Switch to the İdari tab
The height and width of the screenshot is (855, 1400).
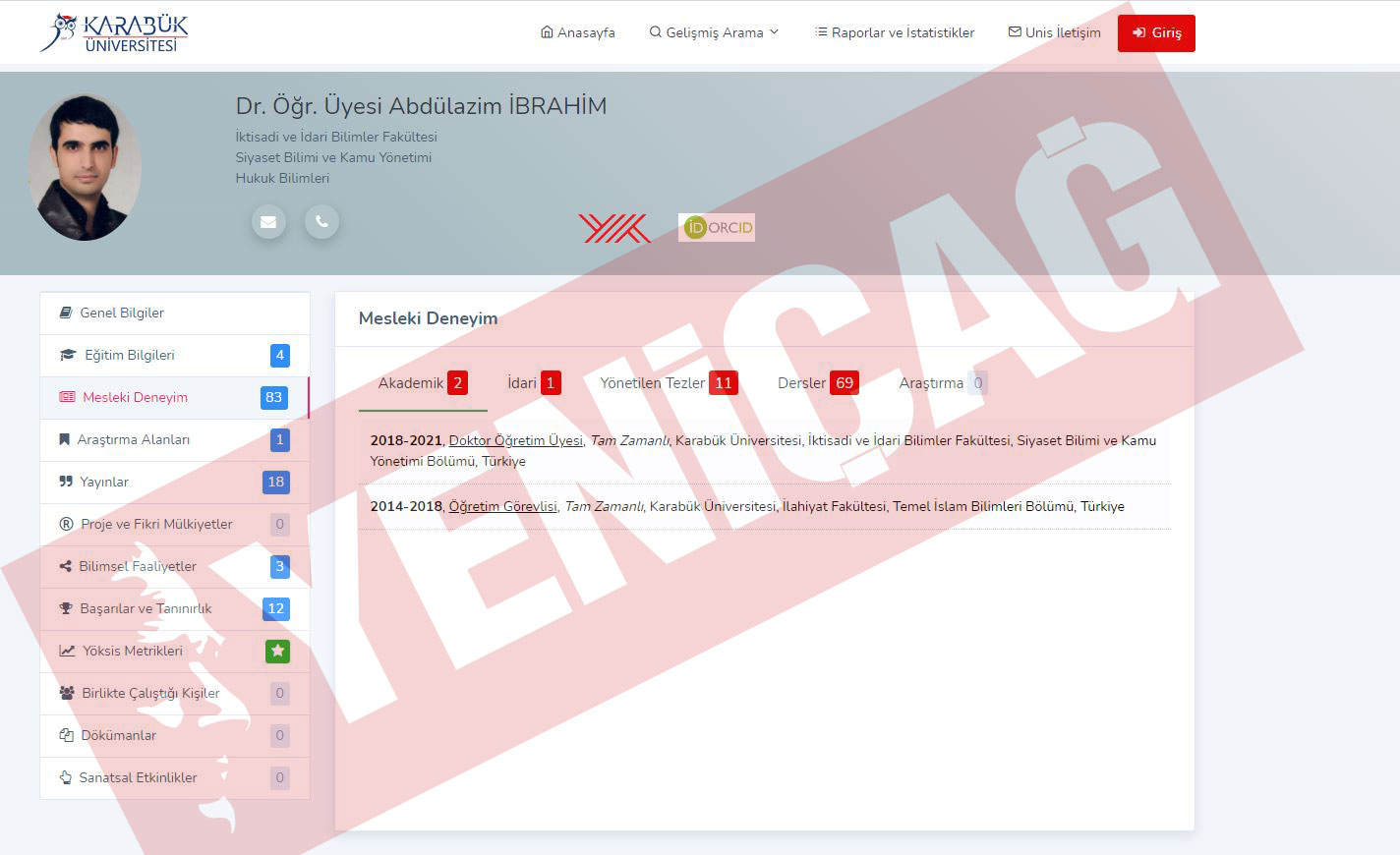coord(534,383)
